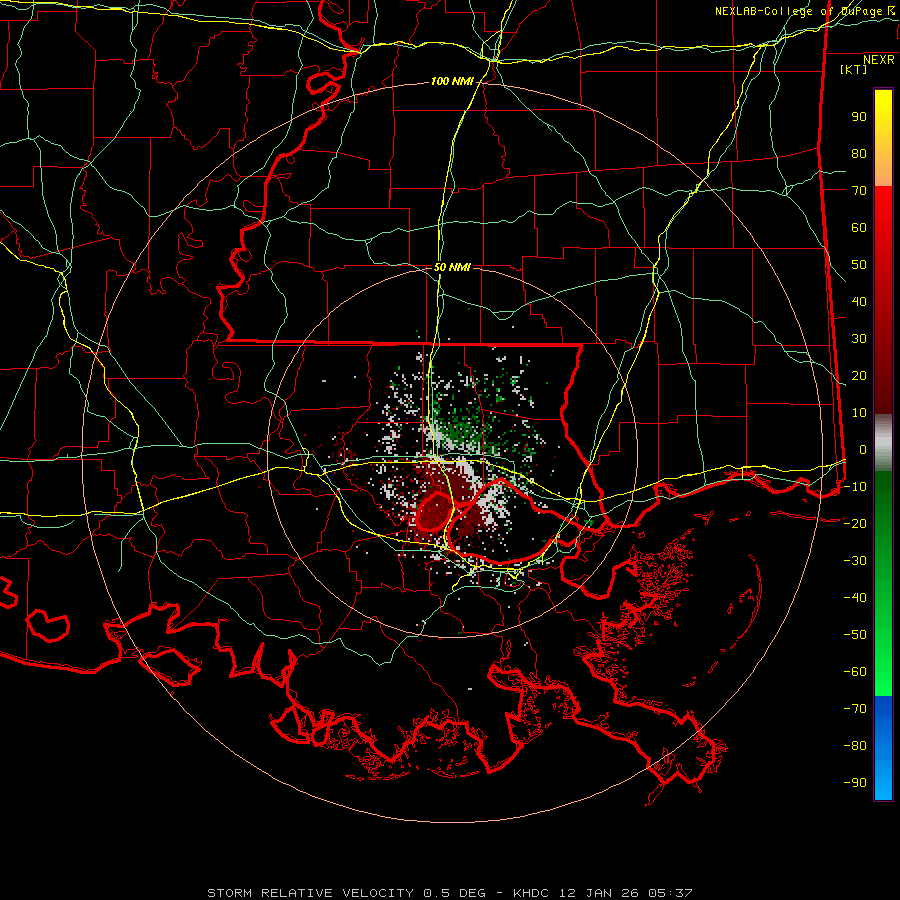The height and width of the screenshot is (900, 900).
Task: Click the 90 value on the velocity scale
Action: pos(859,117)
